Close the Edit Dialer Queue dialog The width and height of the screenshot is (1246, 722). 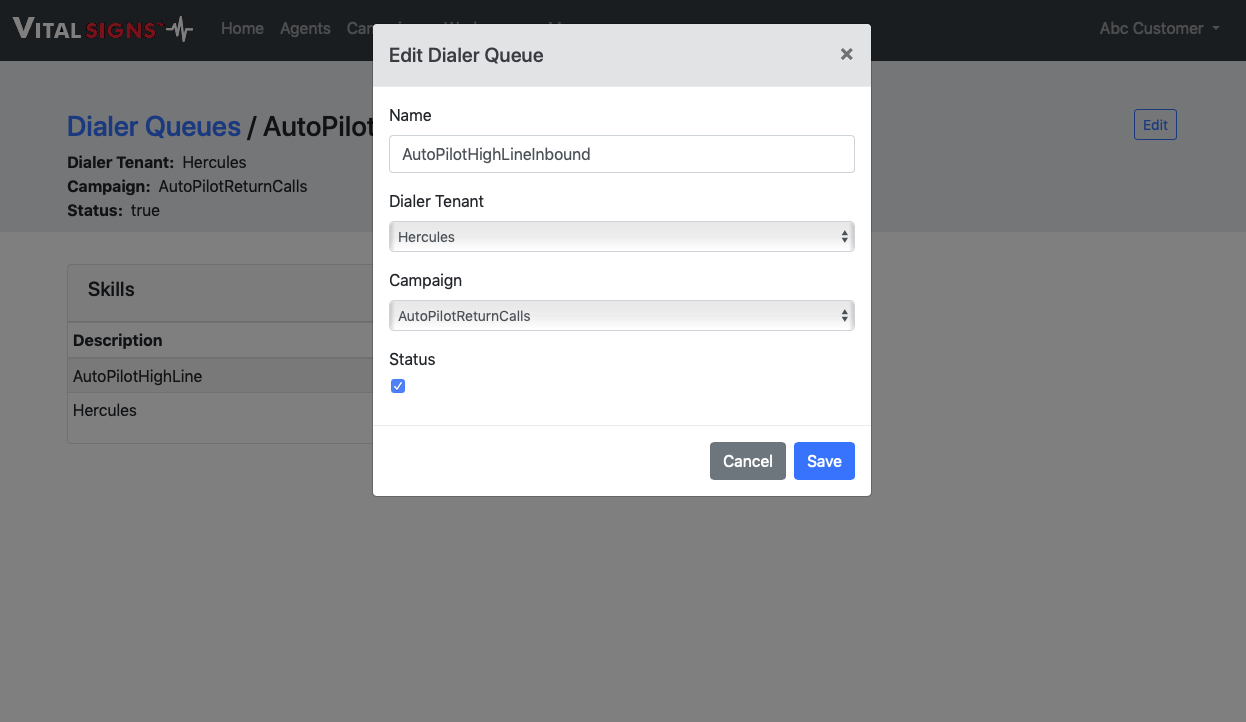coord(846,55)
